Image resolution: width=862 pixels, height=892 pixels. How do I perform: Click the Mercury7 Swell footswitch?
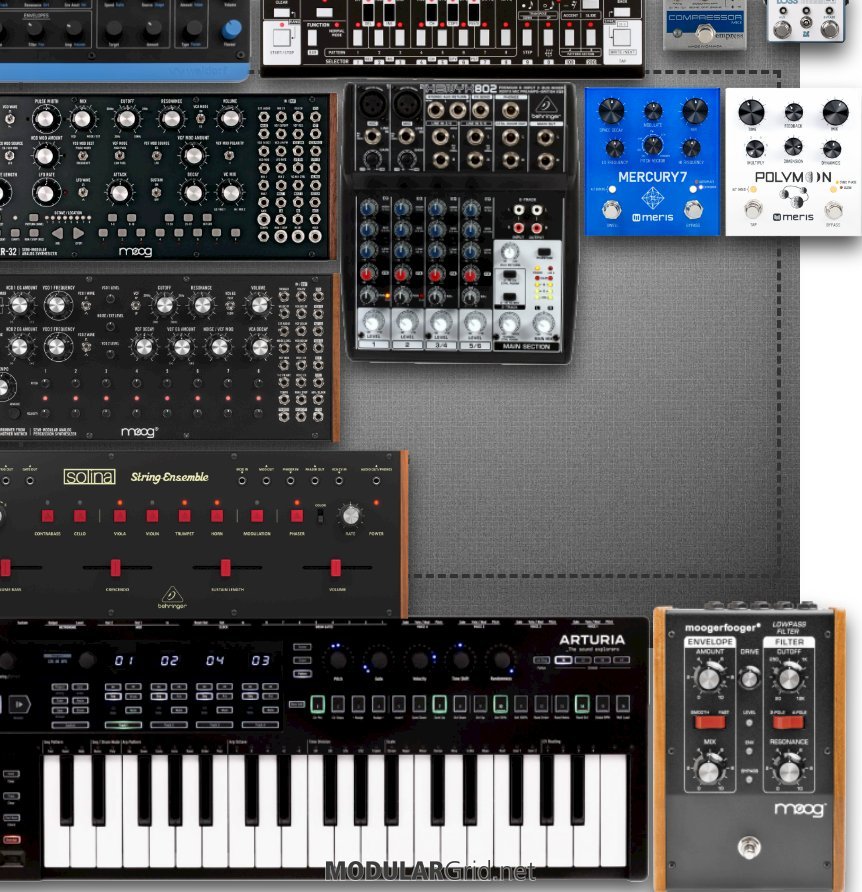click(x=612, y=210)
